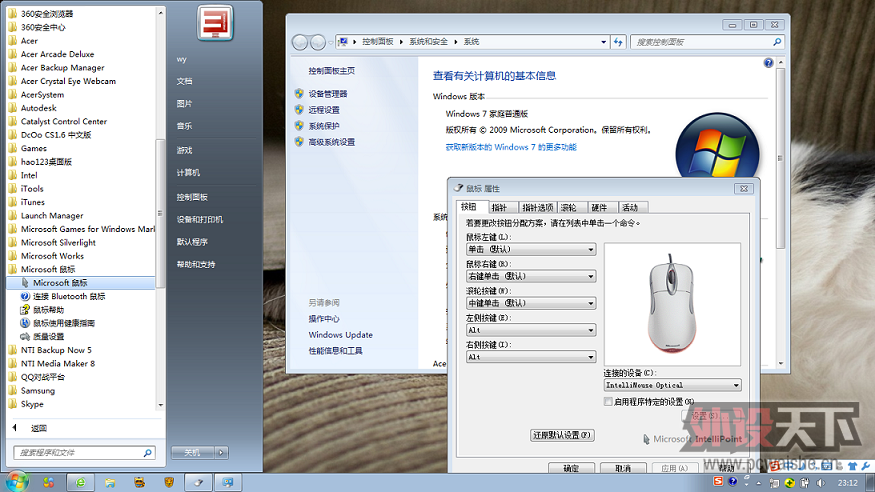Open 左侧按键 Alt dropdown
This screenshot has height=492, width=875.
pyautogui.click(x=531, y=330)
